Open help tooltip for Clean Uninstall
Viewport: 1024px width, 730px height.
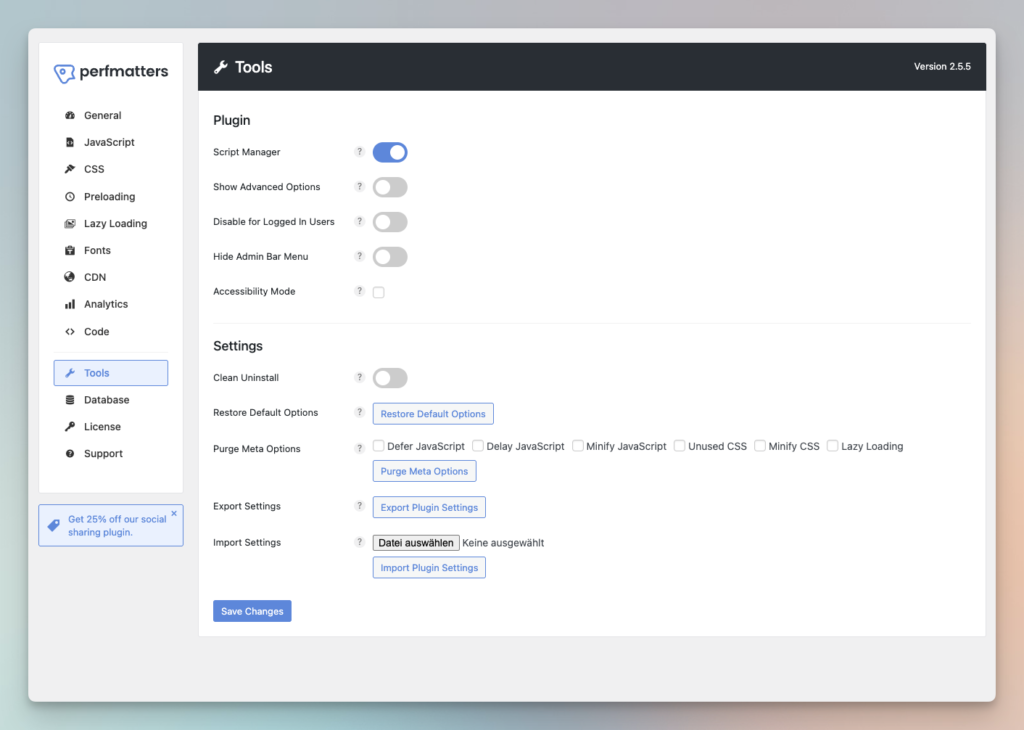(x=359, y=377)
